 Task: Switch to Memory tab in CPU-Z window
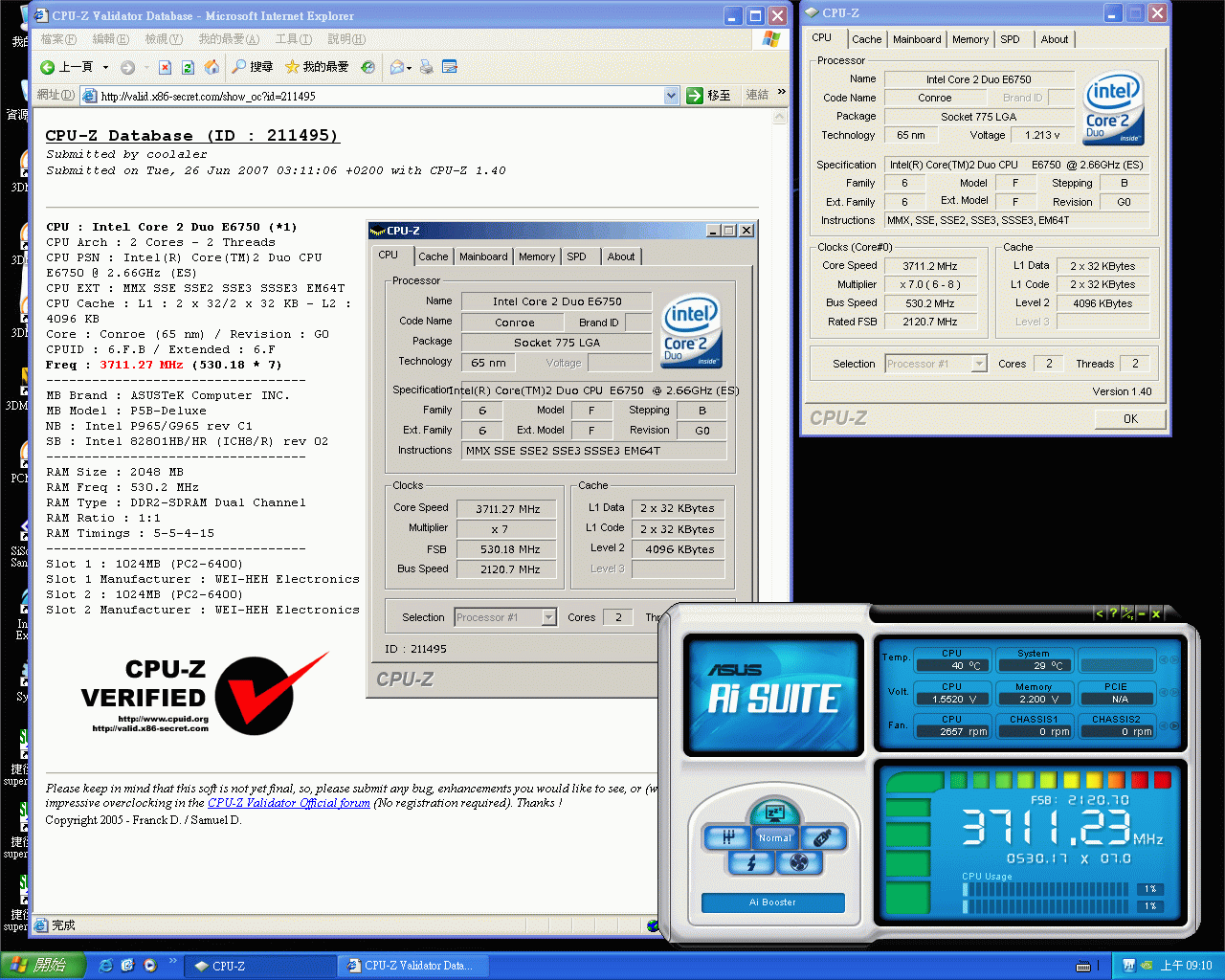(x=970, y=39)
